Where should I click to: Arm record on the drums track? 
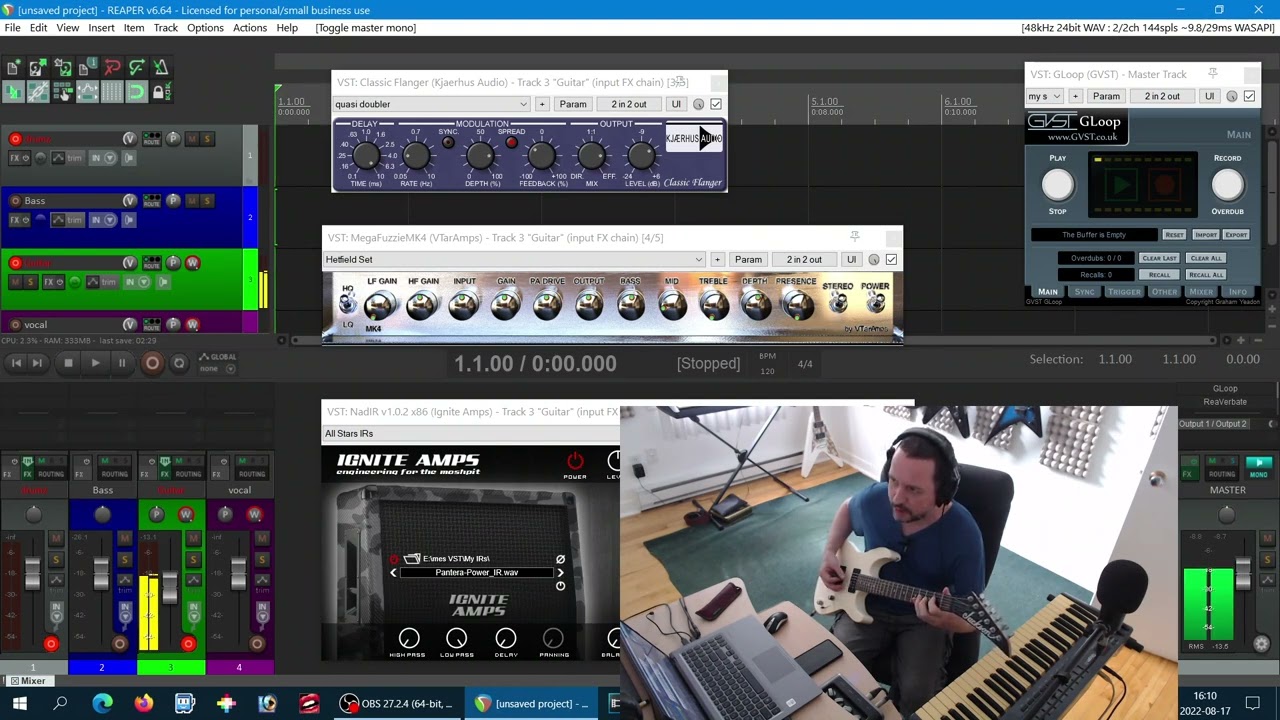click(x=15, y=139)
